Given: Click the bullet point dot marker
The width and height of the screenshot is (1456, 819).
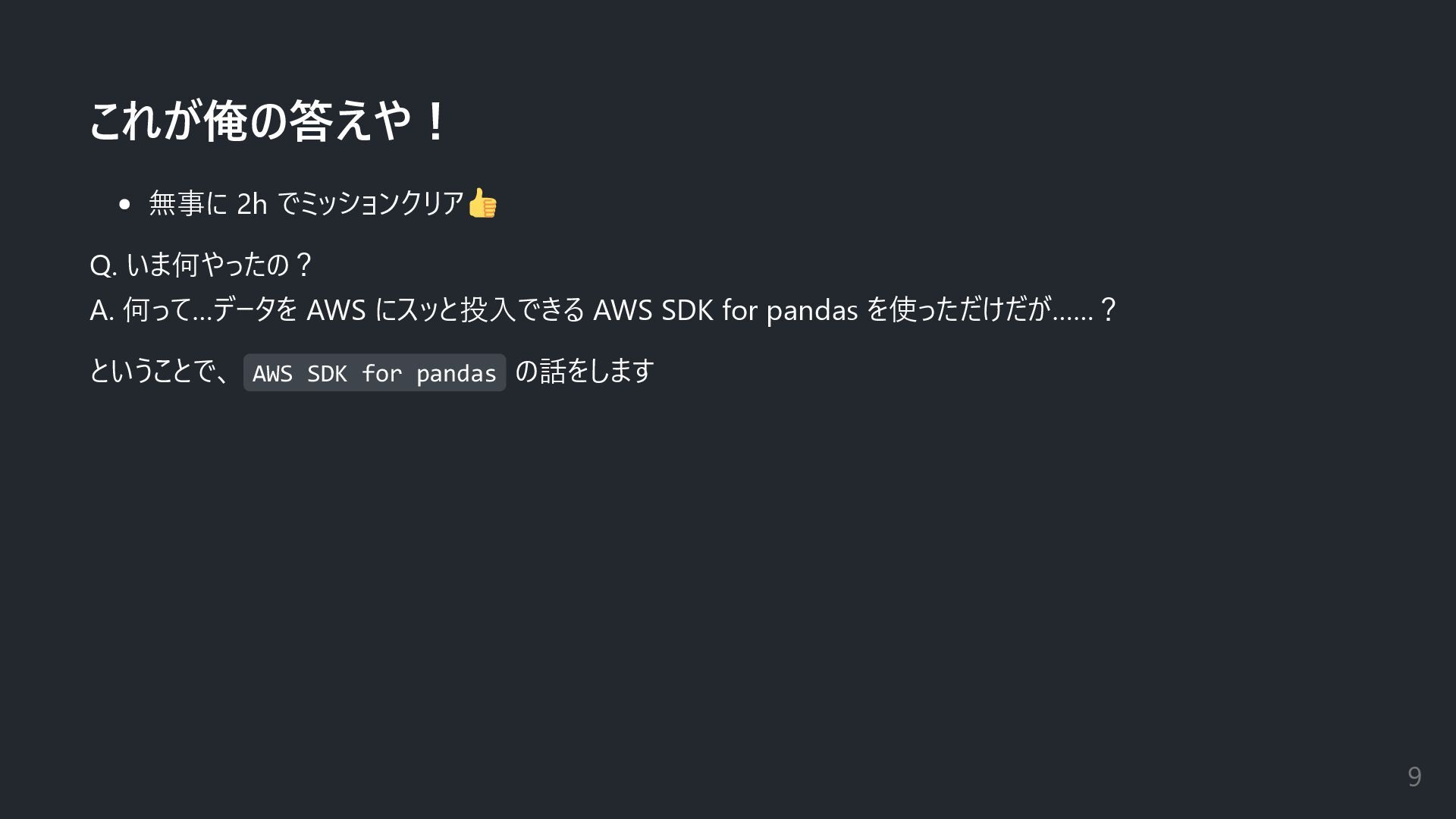Looking at the screenshot, I should (124, 204).
